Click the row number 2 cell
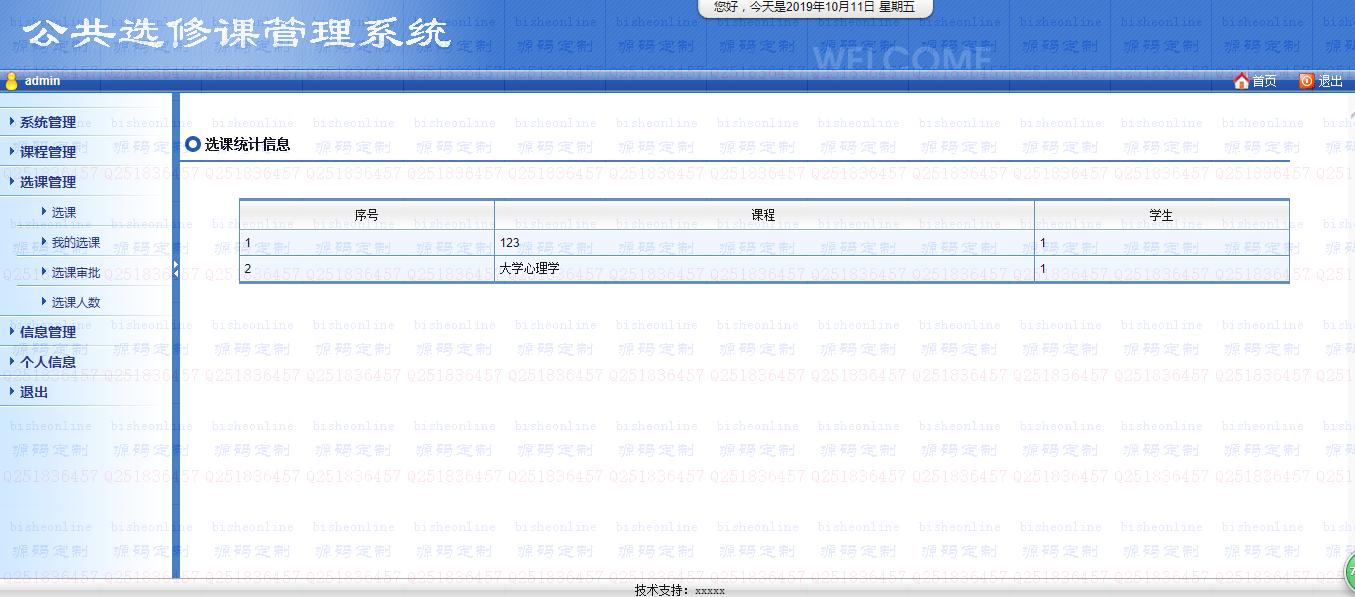1355x597 pixels. pos(367,269)
